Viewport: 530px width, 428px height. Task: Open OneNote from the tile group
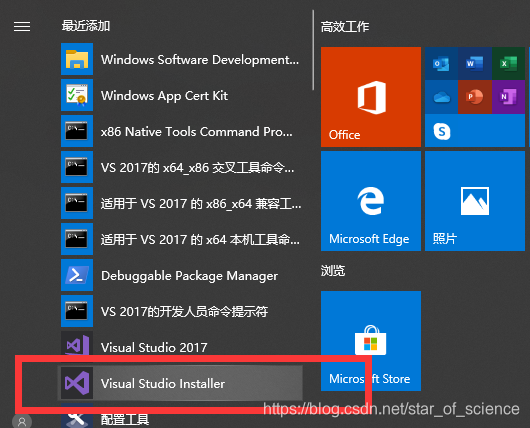(508, 97)
